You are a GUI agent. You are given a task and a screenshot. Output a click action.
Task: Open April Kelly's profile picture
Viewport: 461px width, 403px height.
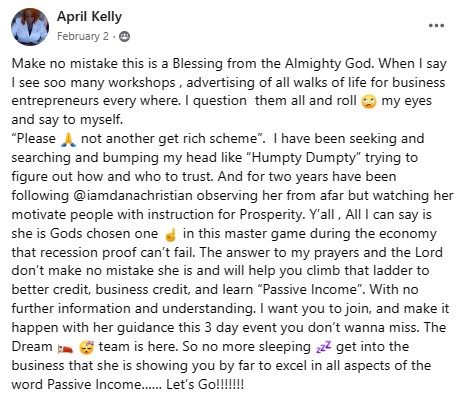coord(30,27)
